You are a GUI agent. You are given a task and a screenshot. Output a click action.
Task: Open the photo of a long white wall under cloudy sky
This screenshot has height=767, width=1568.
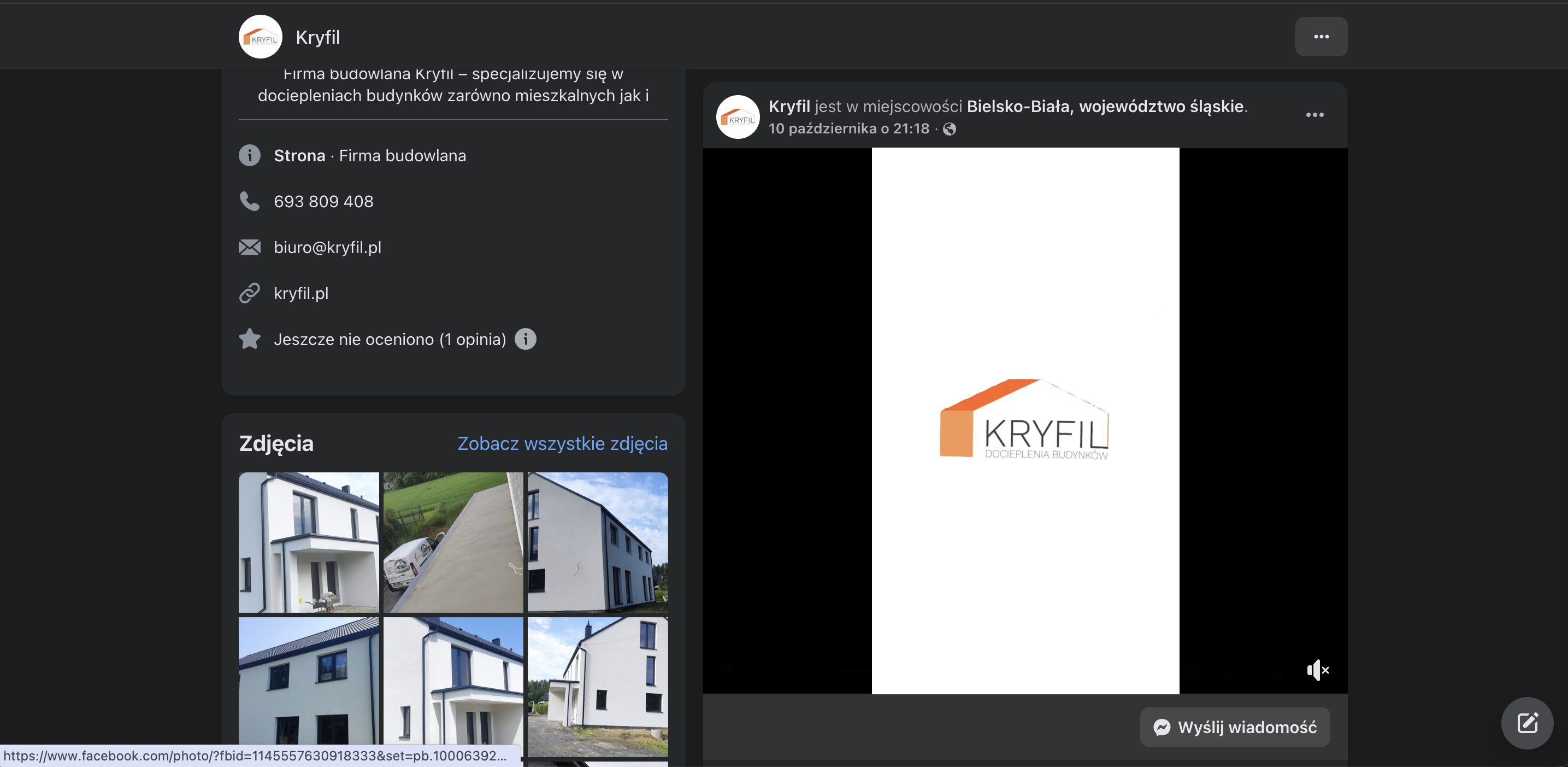coord(598,542)
